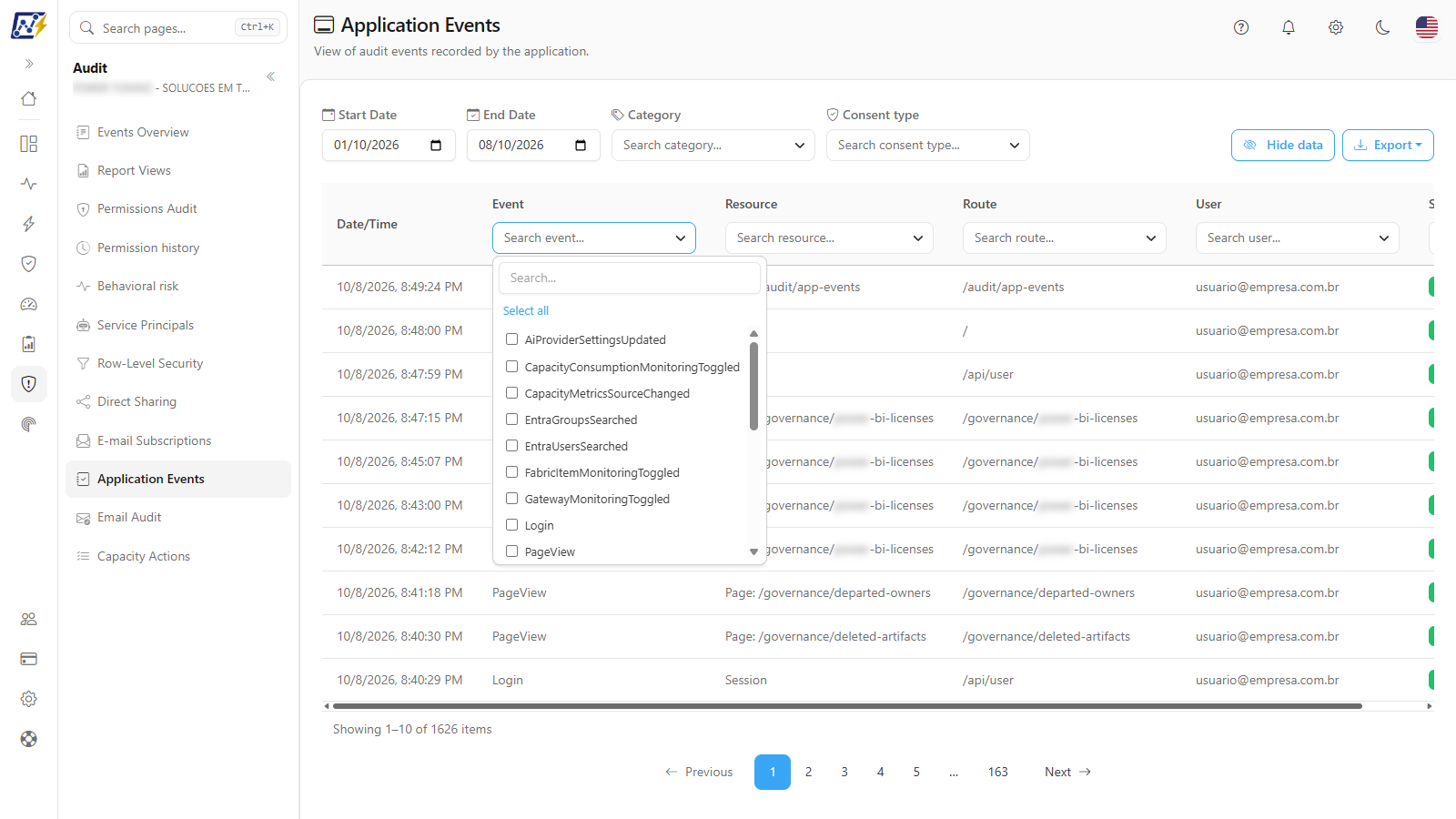The height and width of the screenshot is (819, 1456).
Task: Open the Search user dropdown
Action: point(1298,238)
